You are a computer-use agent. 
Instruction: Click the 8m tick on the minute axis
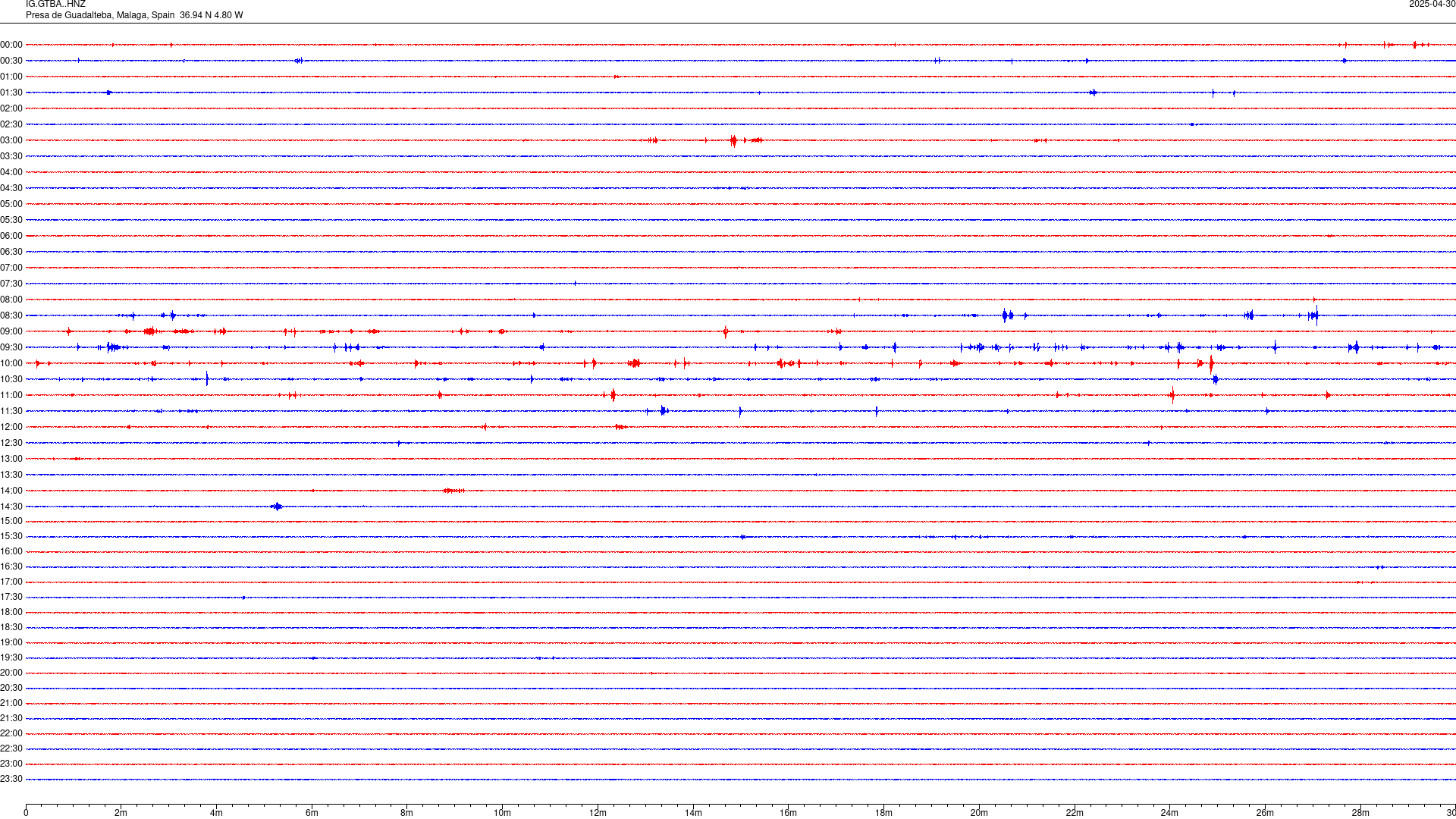407,813
